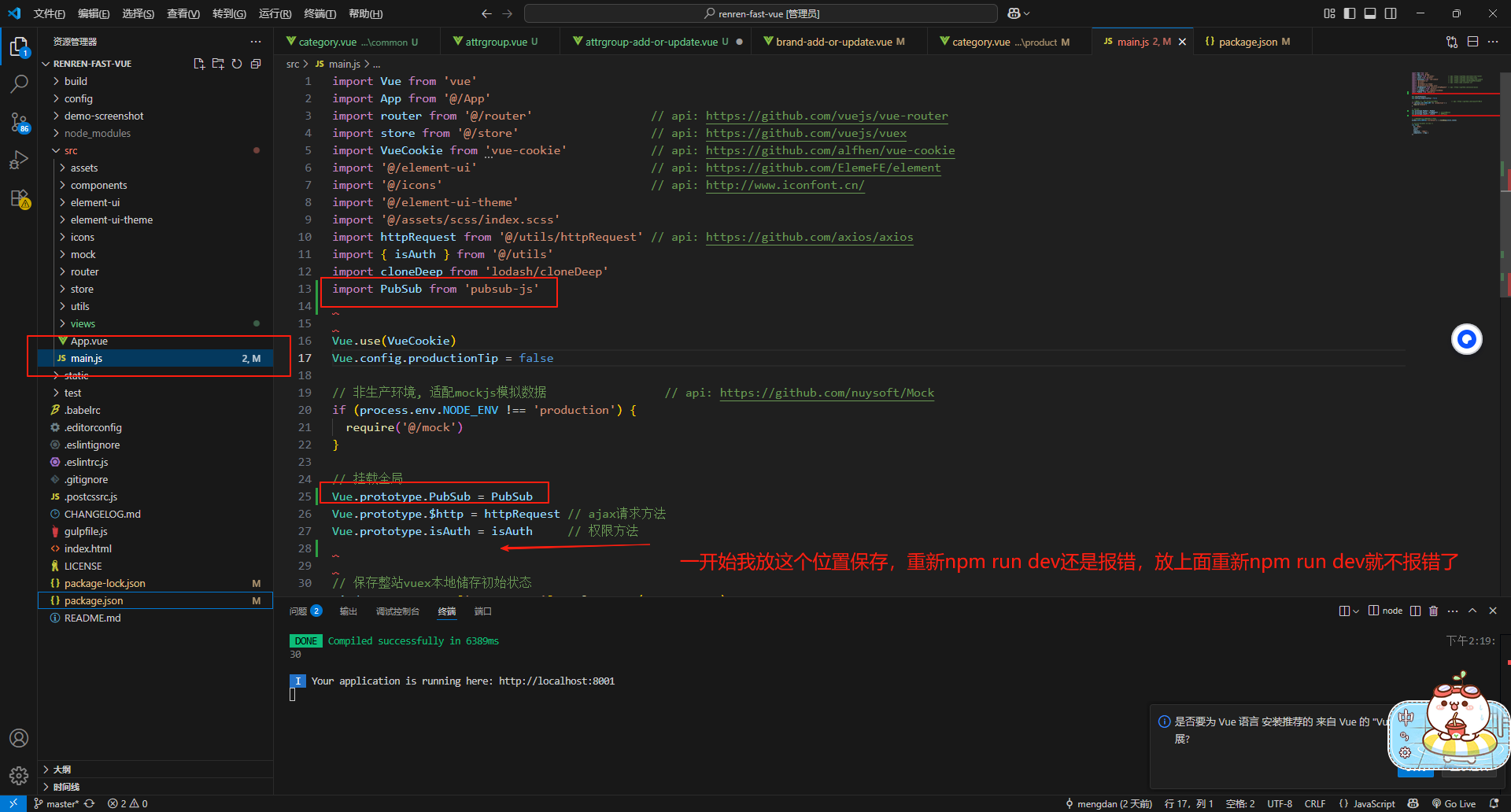
Task: Open the Extensions view
Action: (19, 198)
